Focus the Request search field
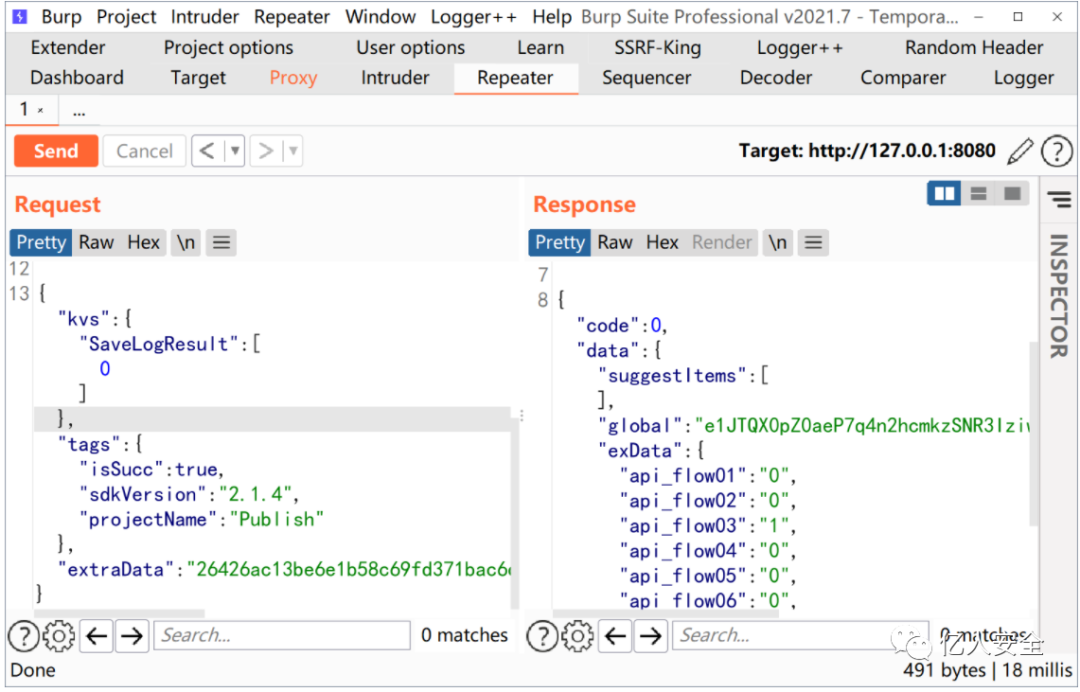The width and height of the screenshot is (1080, 692). (282, 635)
